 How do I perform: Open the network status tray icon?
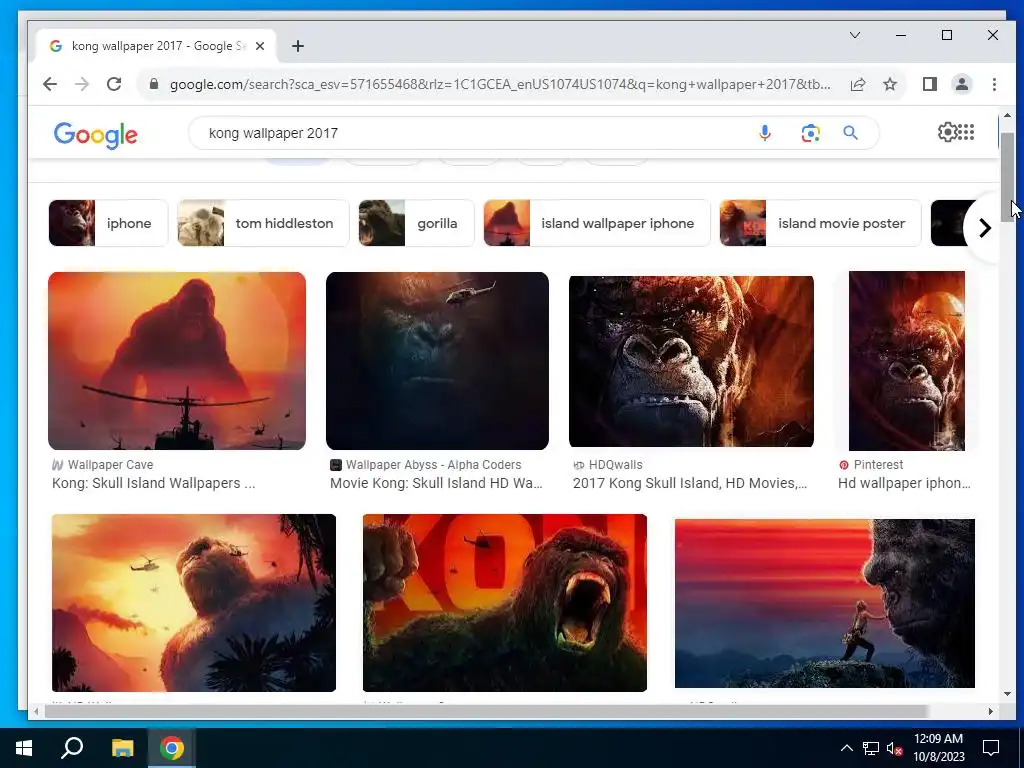point(871,748)
